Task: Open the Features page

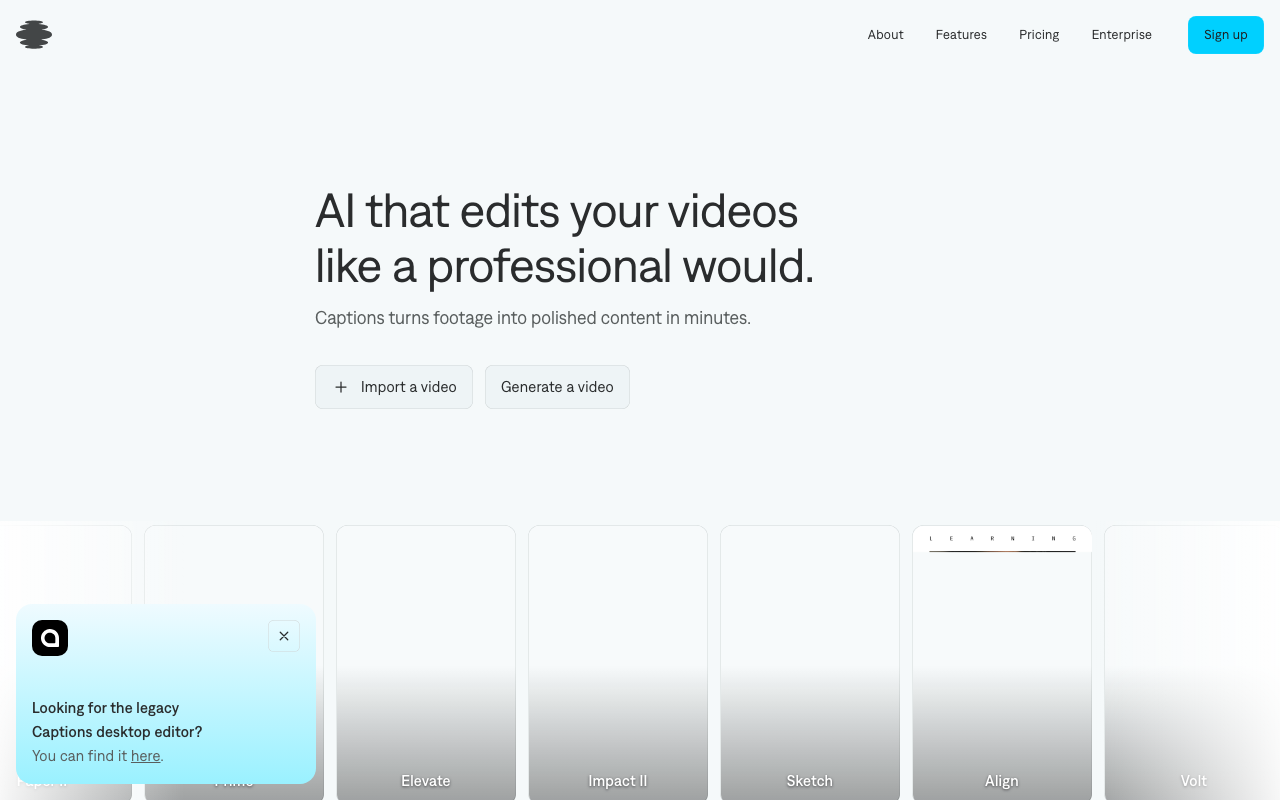Action: [960, 34]
